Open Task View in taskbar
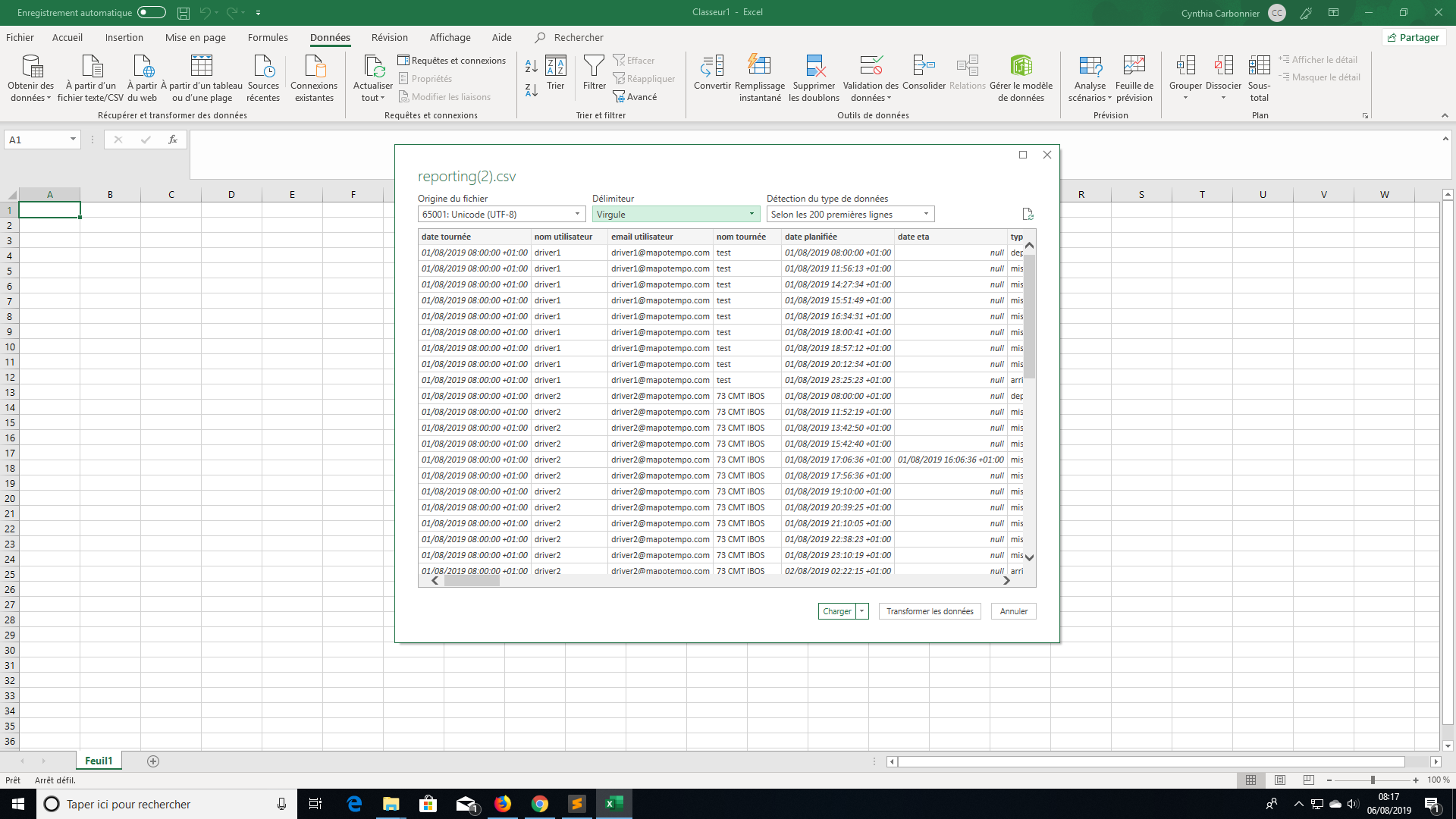The width and height of the screenshot is (1456, 819). pyautogui.click(x=315, y=804)
